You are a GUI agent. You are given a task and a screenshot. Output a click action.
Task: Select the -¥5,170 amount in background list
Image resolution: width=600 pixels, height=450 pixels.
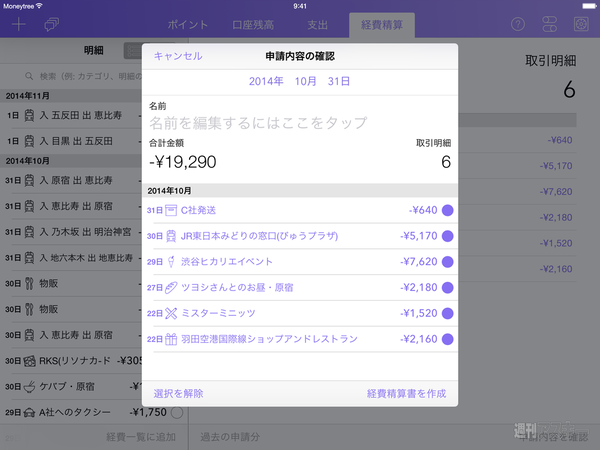click(556, 166)
